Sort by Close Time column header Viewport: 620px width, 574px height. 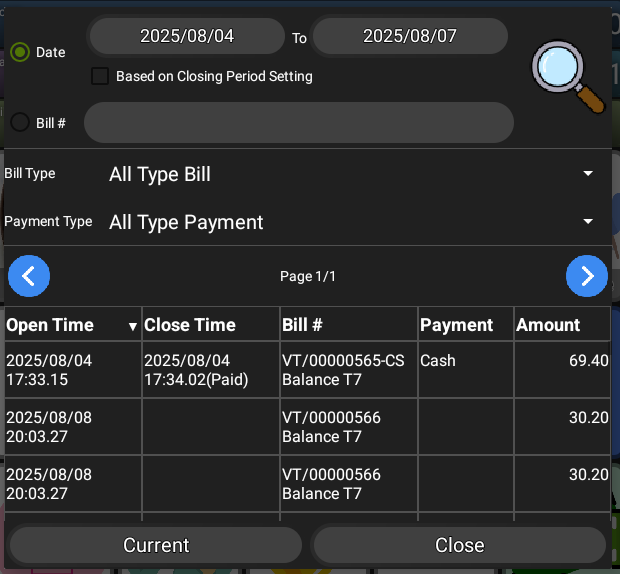[x=190, y=325]
